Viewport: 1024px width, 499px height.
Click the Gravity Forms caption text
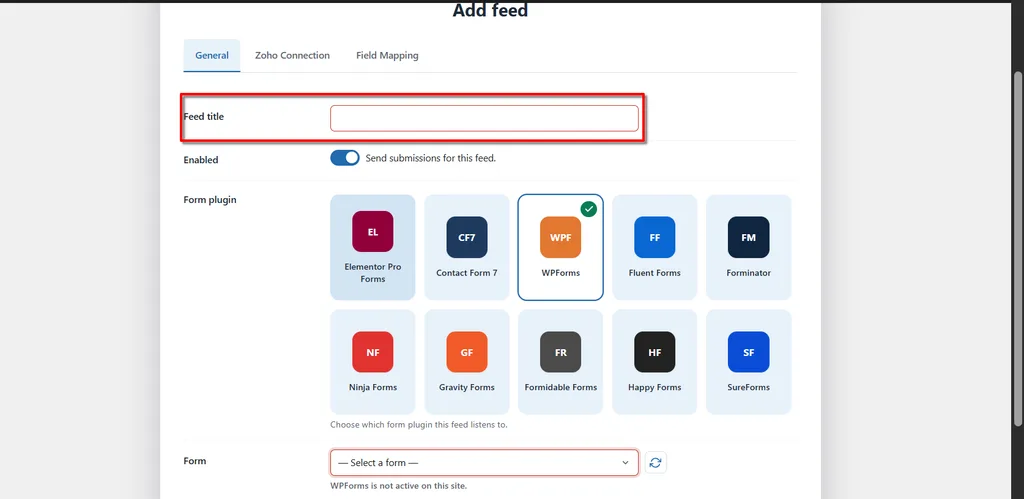[x=466, y=387]
